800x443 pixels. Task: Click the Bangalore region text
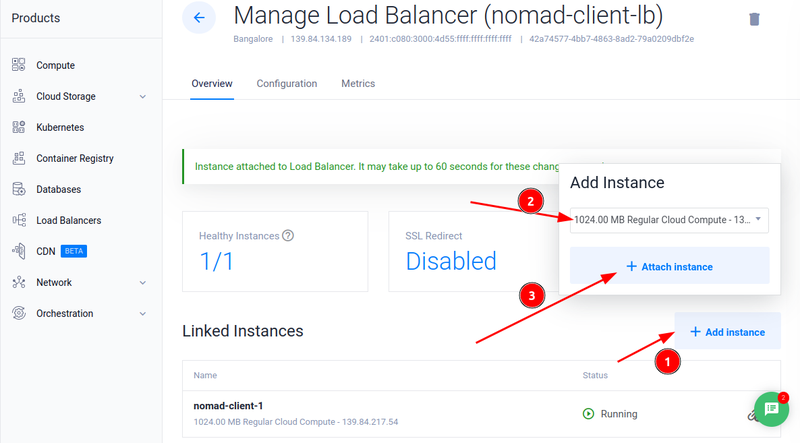(253, 39)
